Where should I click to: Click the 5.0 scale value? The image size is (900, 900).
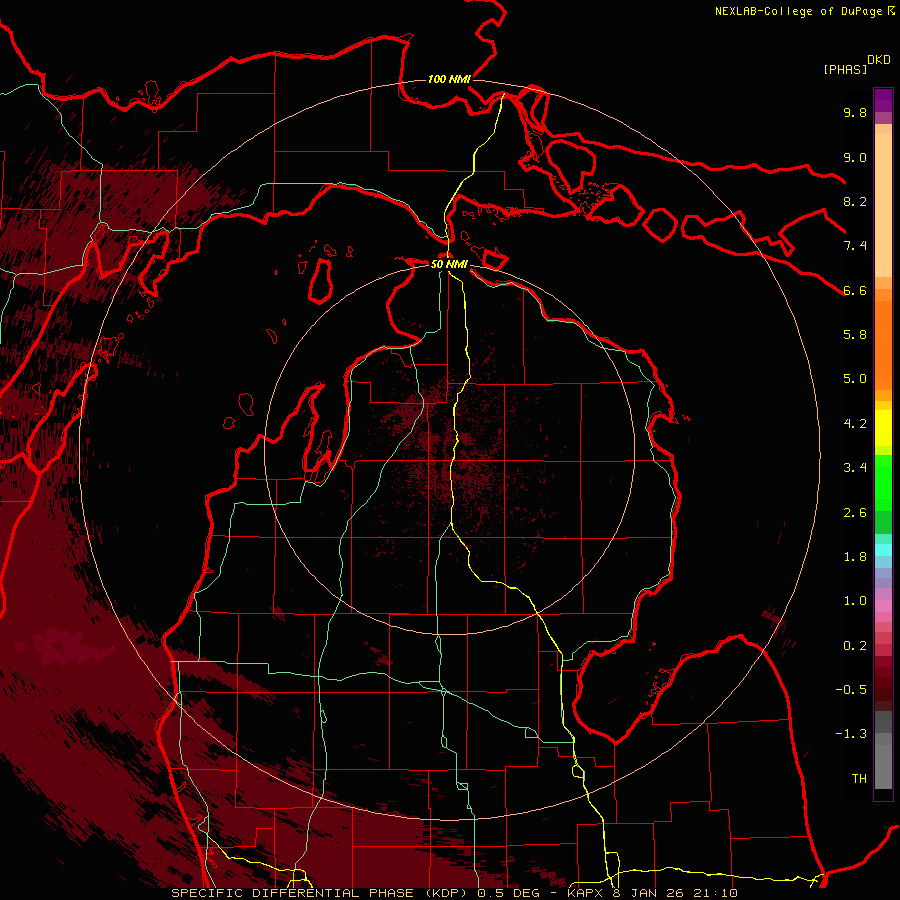point(855,379)
